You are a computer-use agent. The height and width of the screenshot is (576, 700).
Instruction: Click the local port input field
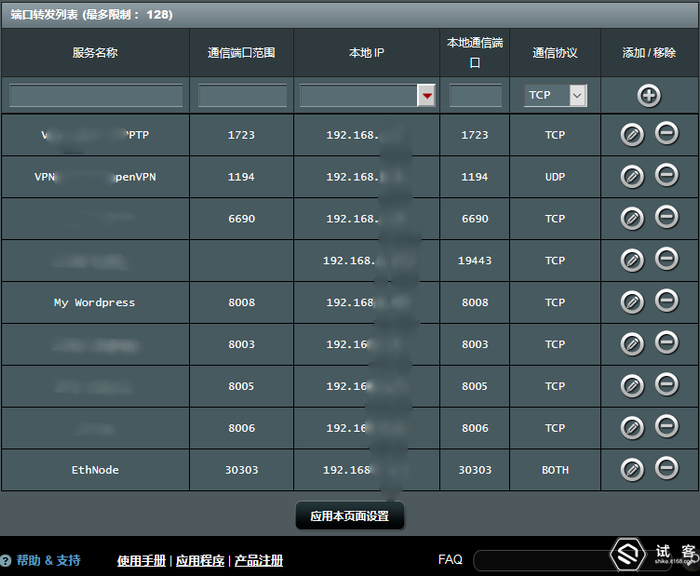pyautogui.click(x=475, y=95)
